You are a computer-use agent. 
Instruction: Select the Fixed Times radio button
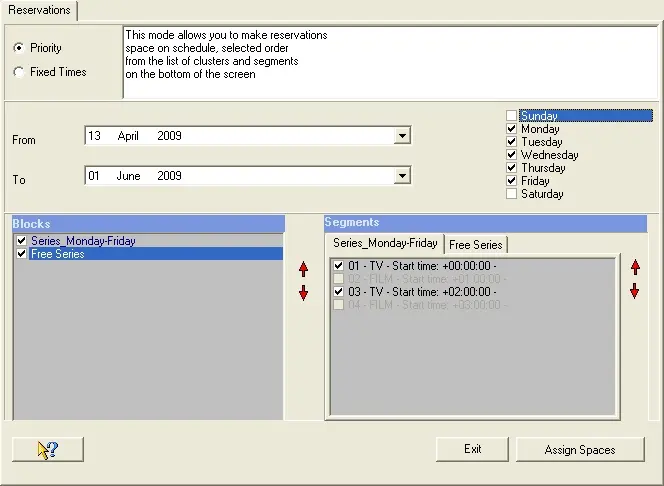coord(19,72)
